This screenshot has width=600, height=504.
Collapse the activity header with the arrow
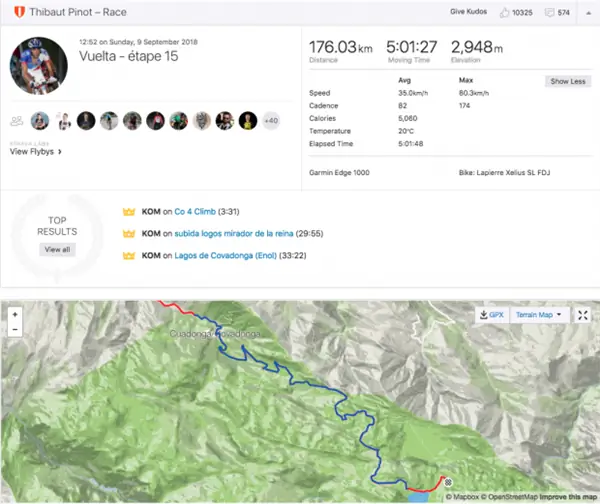(588, 13)
